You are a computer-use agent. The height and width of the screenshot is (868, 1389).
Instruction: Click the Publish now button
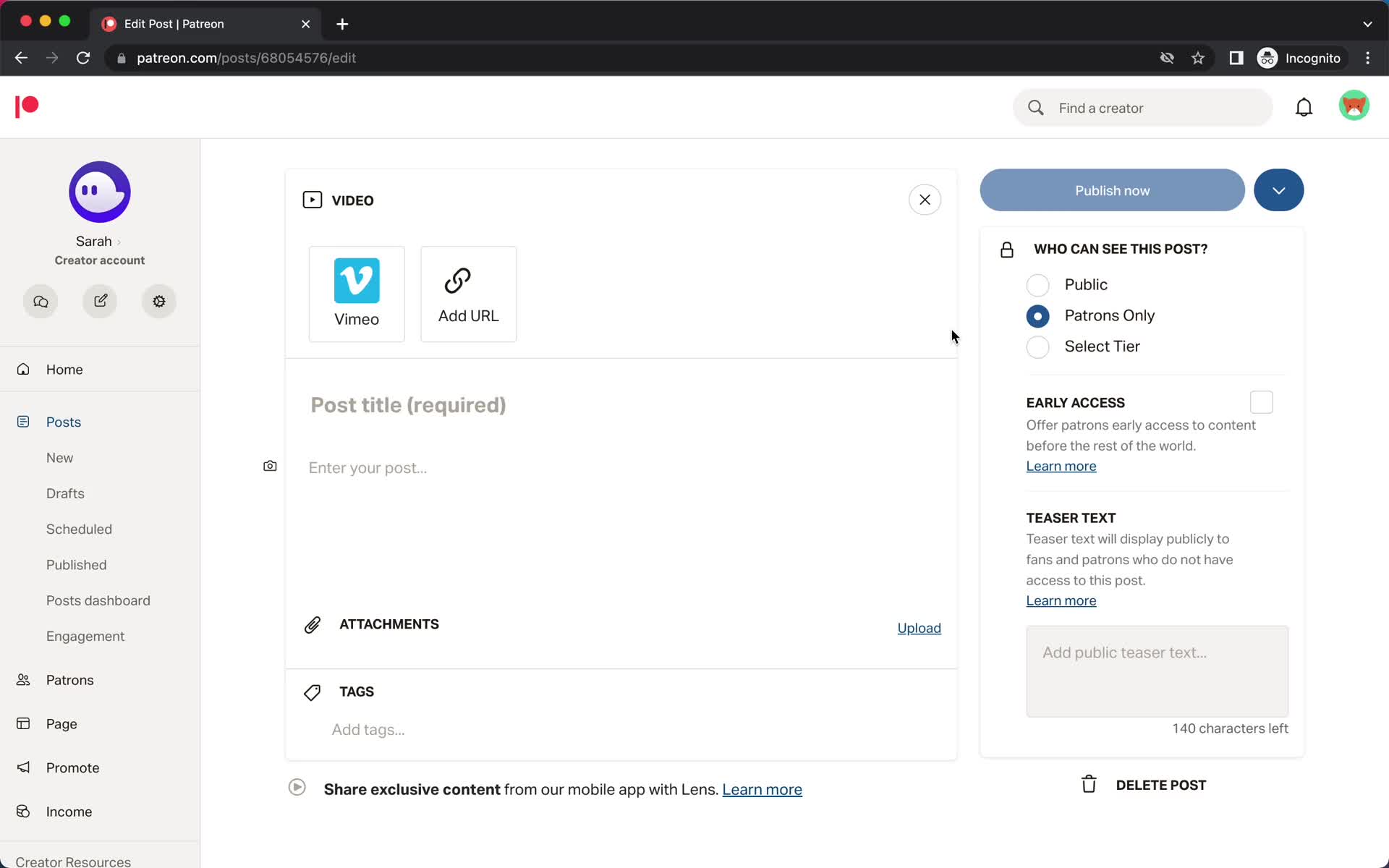[1112, 190]
